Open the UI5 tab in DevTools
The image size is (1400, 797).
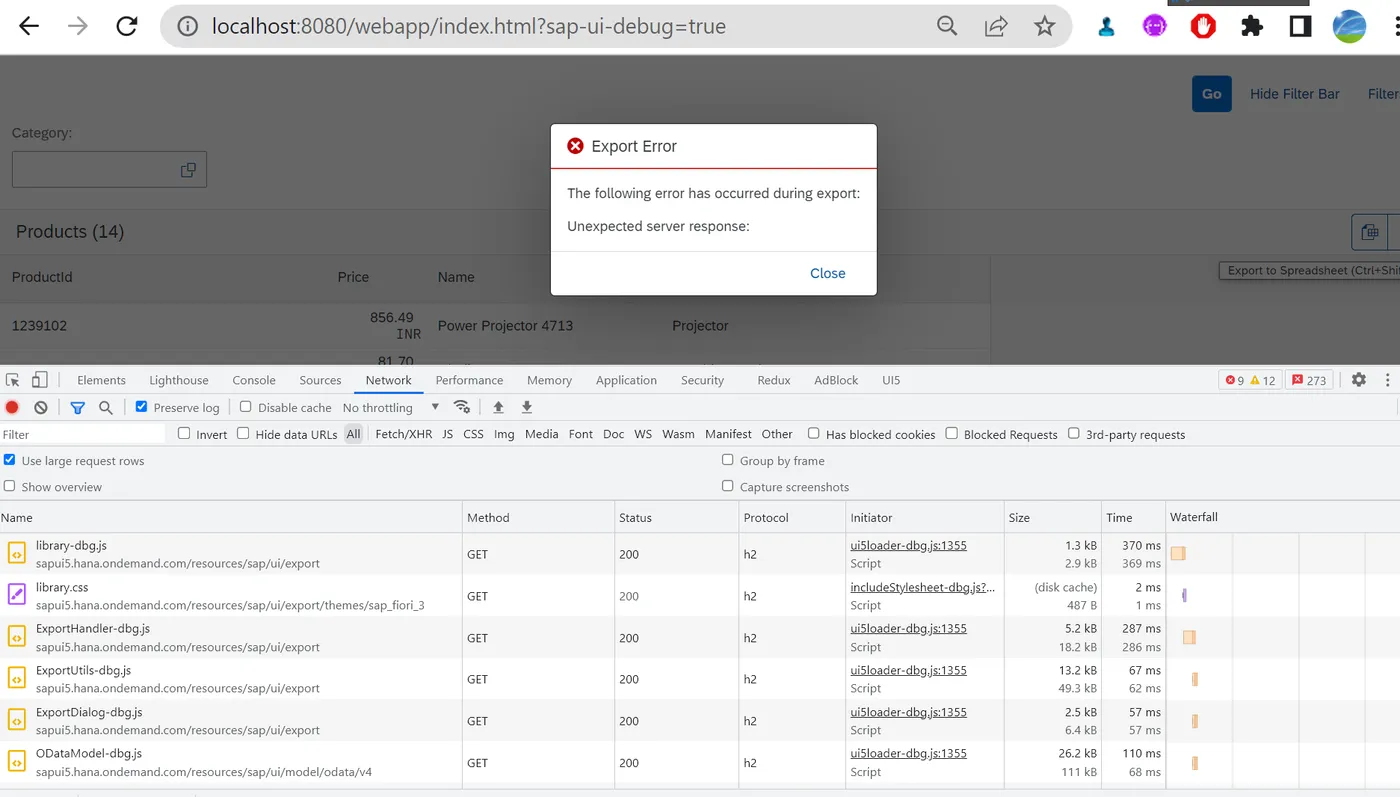click(x=891, y=380)
